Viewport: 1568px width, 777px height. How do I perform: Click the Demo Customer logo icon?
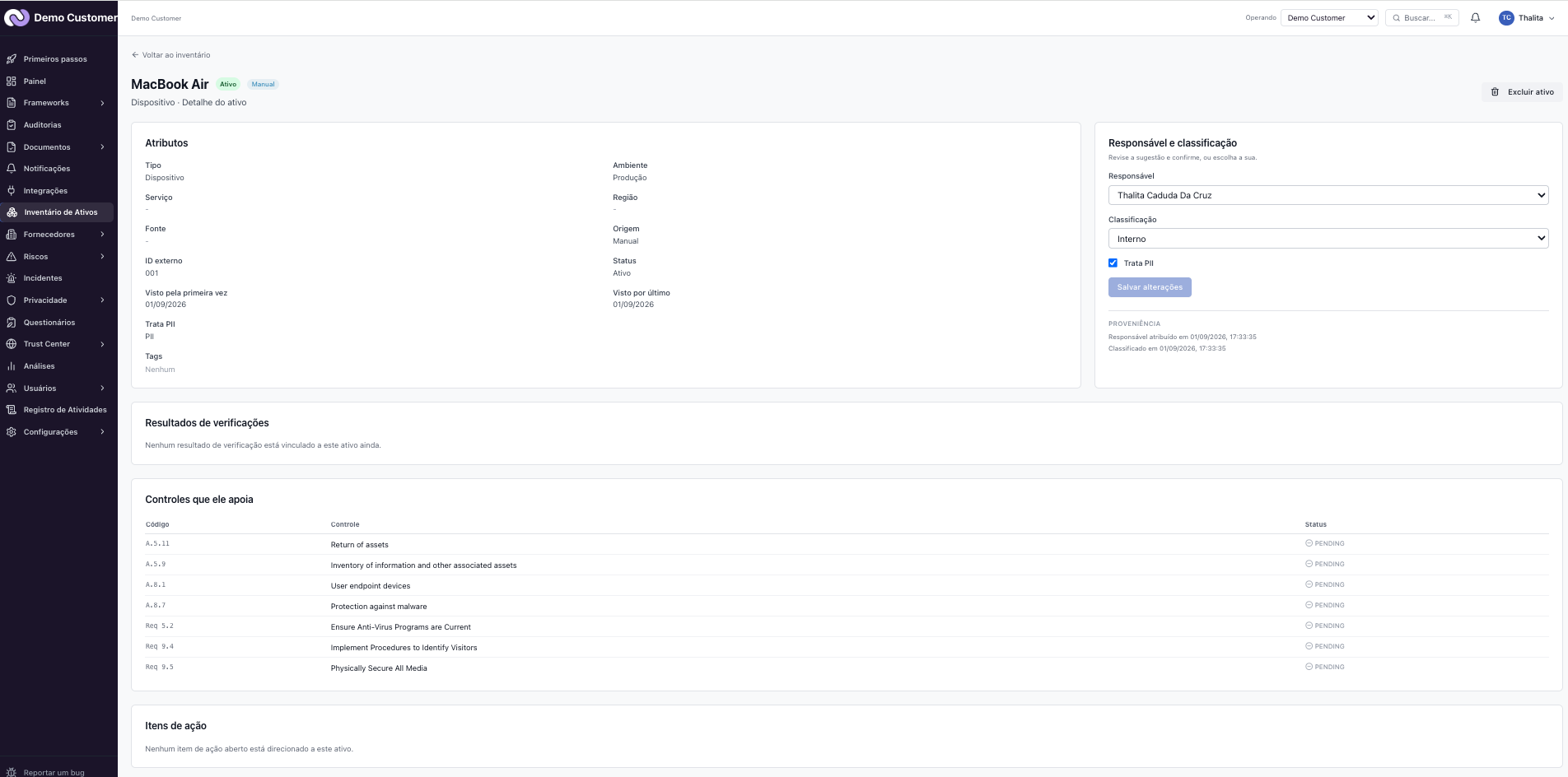(16, 17)
